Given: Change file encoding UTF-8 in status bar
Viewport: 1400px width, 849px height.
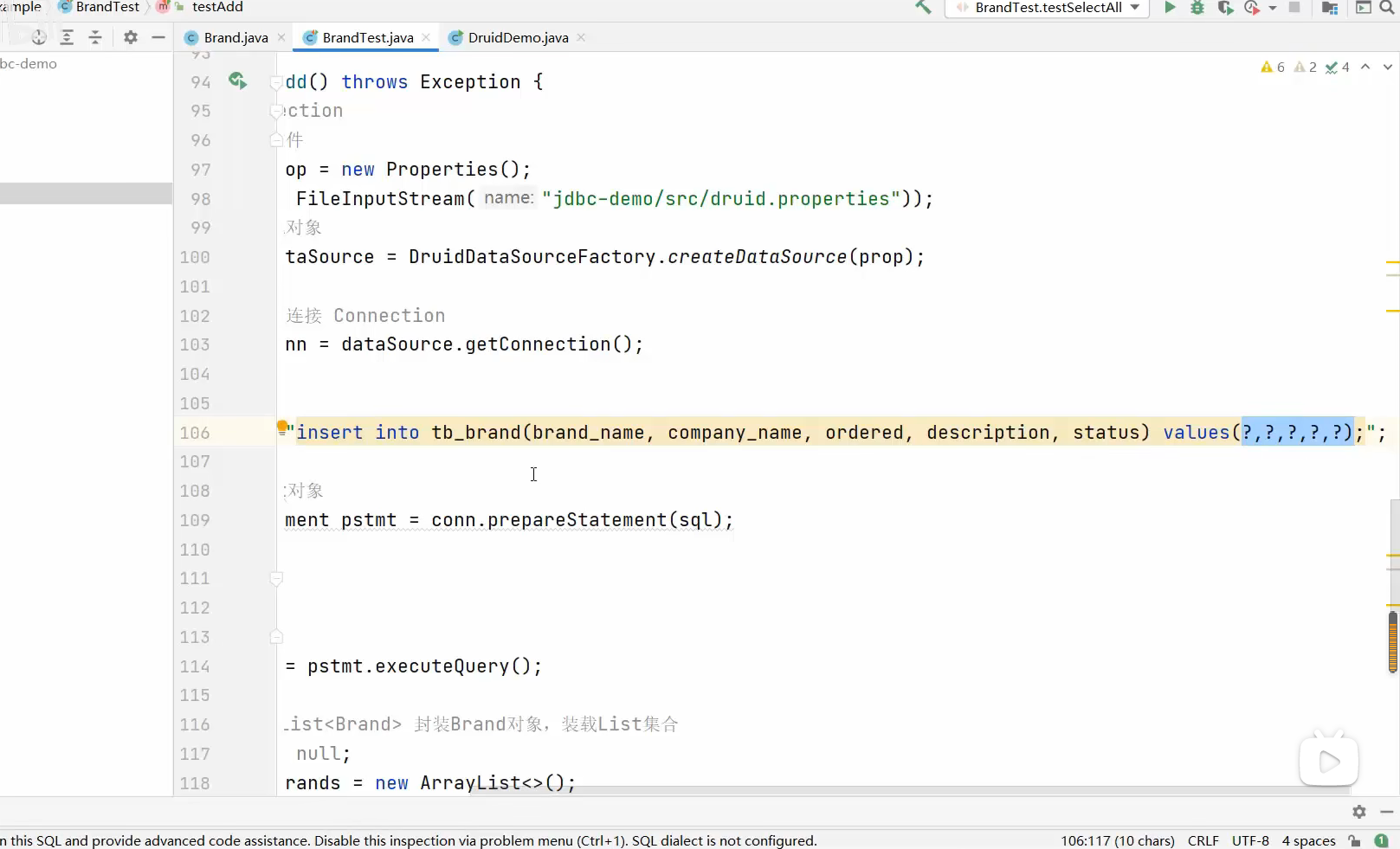Looking at the screenshot, I should tap(1250, 840).
